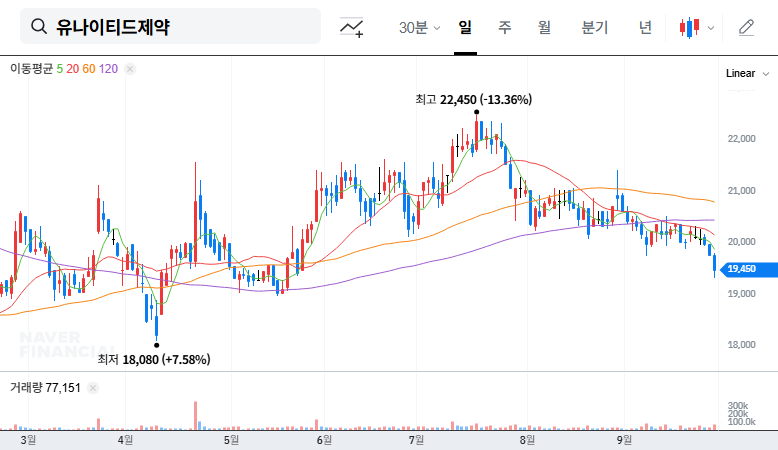Click the 최고 22,450 high price label
Image resolution: width=778 pixels, height=450 pixels.
click(473, 100)
